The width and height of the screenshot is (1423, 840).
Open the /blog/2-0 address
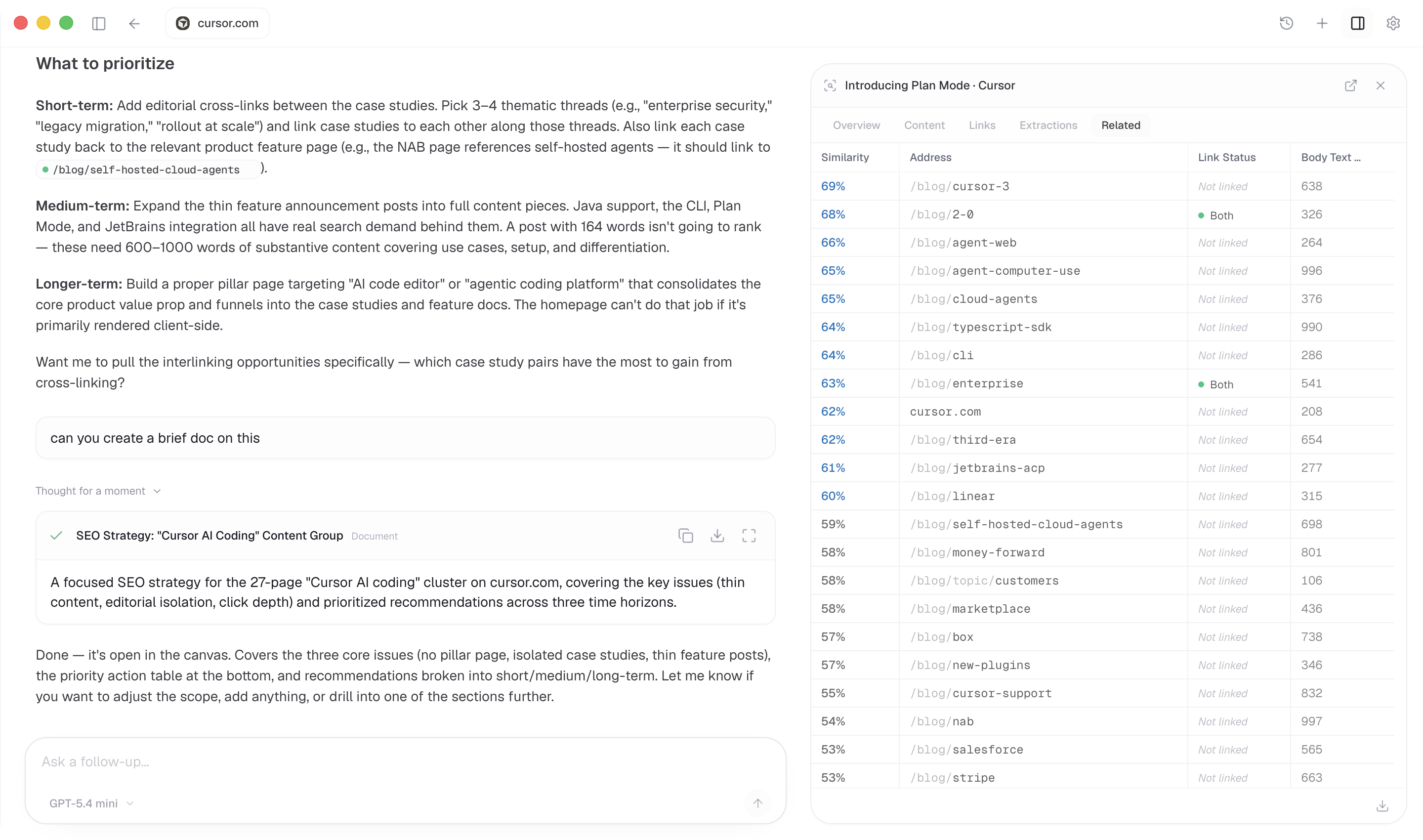(942, 214)
